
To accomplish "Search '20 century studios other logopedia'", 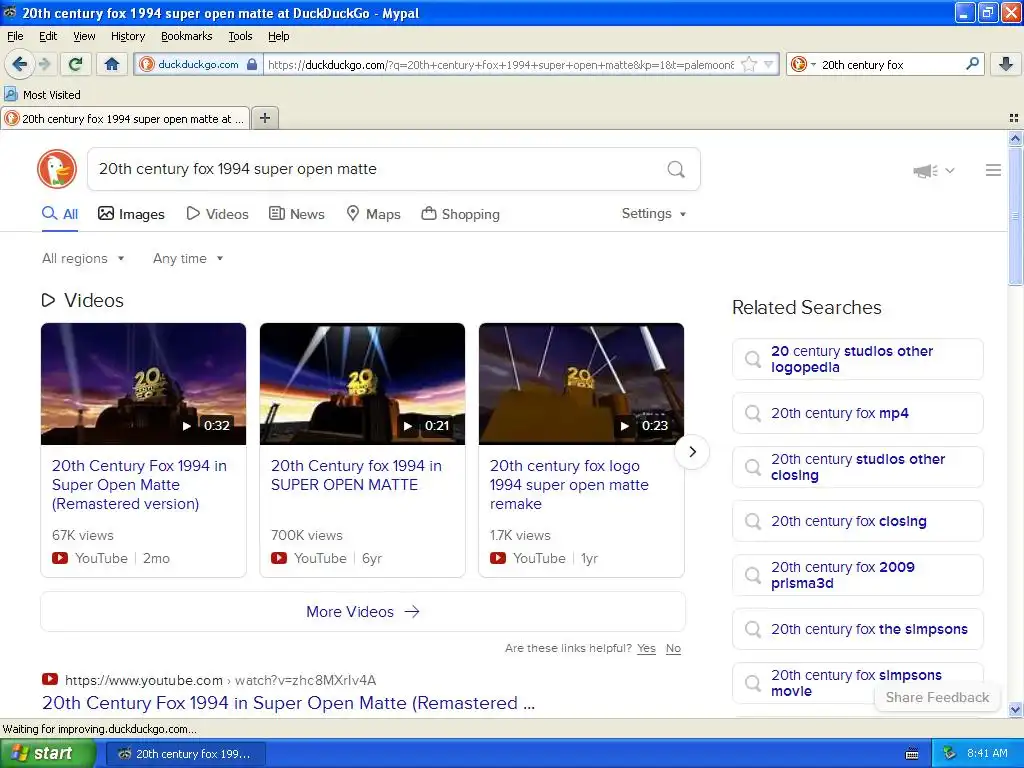I will [857, 359].
